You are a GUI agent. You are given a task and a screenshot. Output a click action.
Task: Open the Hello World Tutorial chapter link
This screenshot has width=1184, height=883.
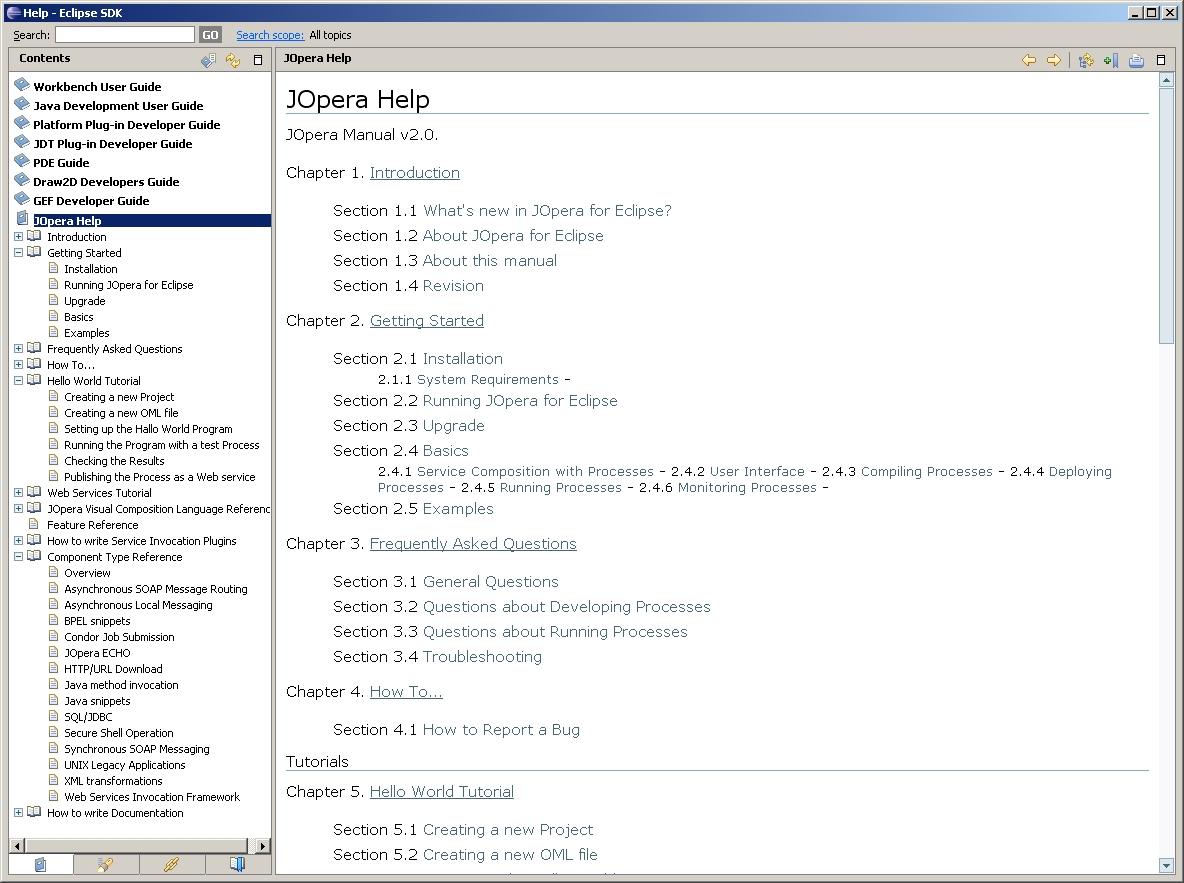pyautogui.click(x=442, y=792)
